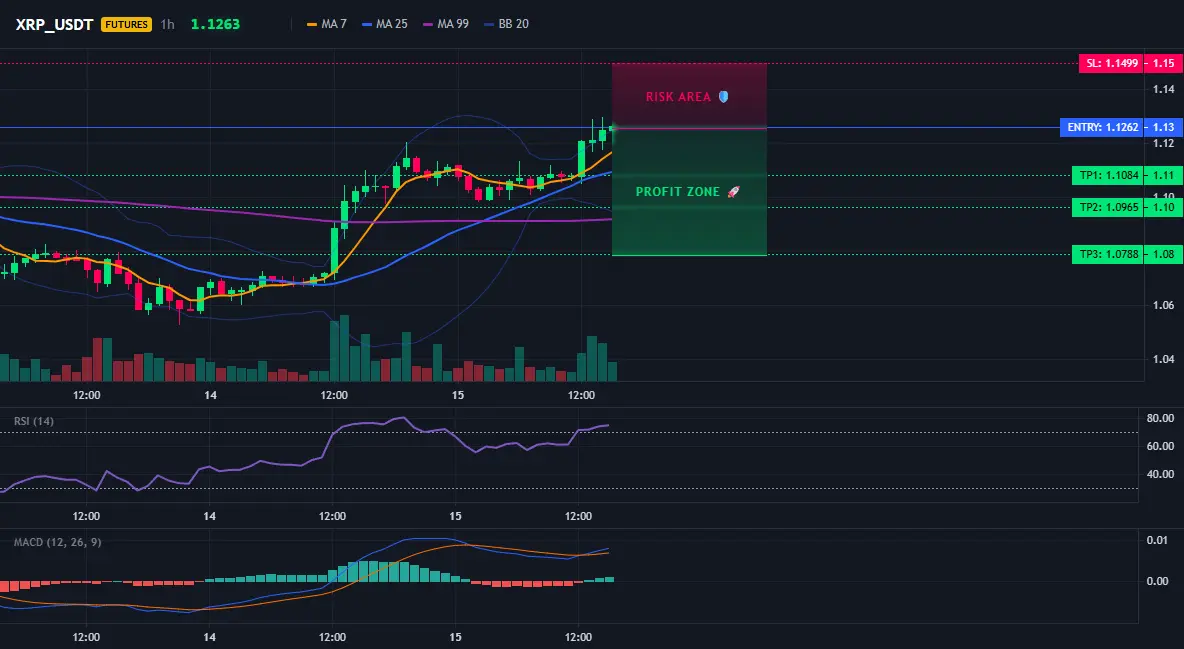Click the 60.00 RSI axis value
This screenshot has height=649, width=1184.
pyautogui.click(x=1160, y=446)
